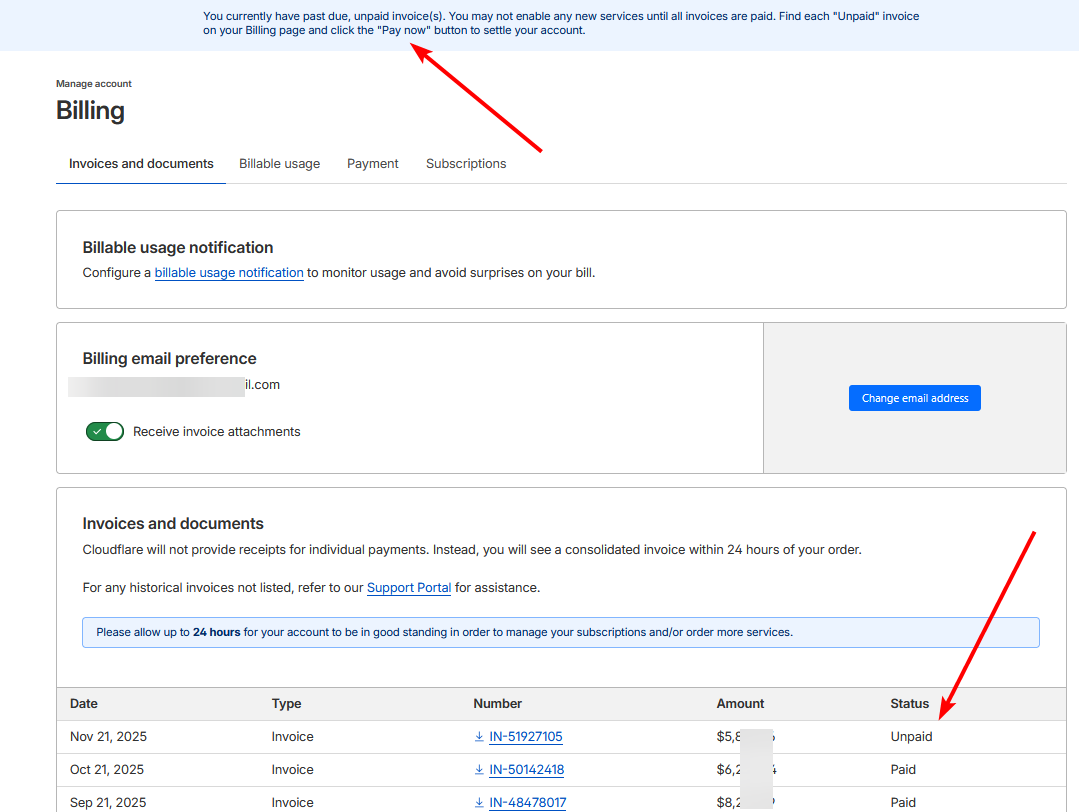Open the billable usage notification link
The width and height of the screenshot is (1079, 812).
[229, 273]
